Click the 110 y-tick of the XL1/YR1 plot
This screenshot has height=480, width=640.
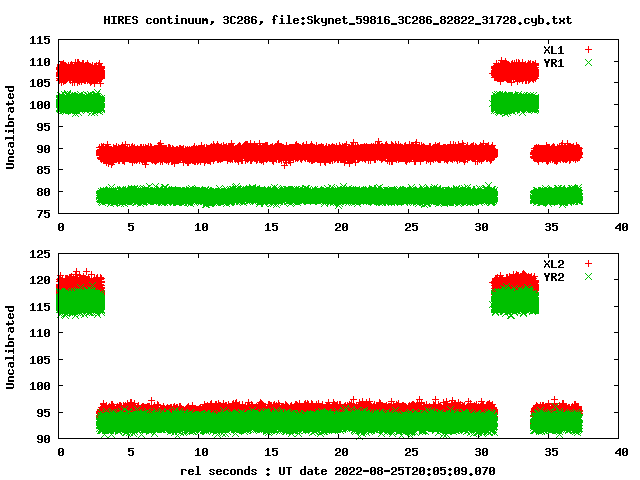pyautogui.click(x=40, y=62)
